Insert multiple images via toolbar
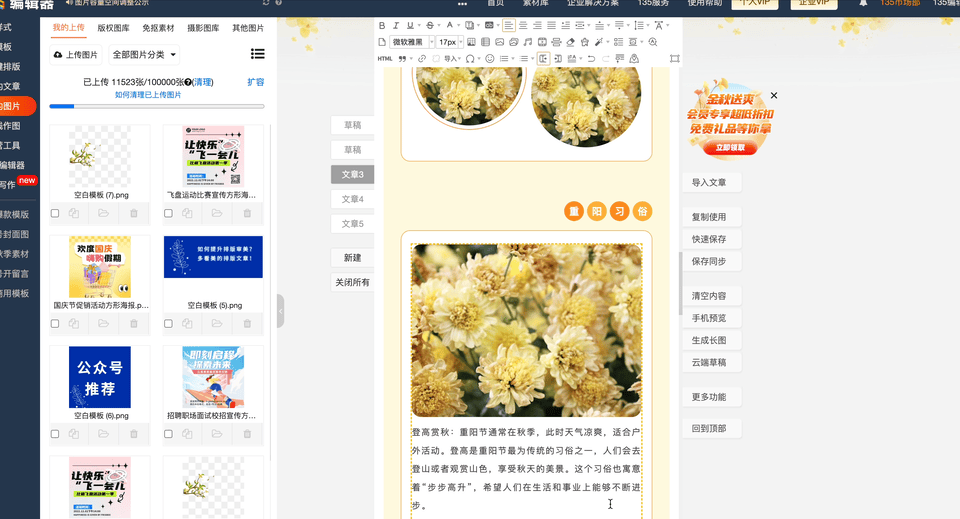 (514, 42)
